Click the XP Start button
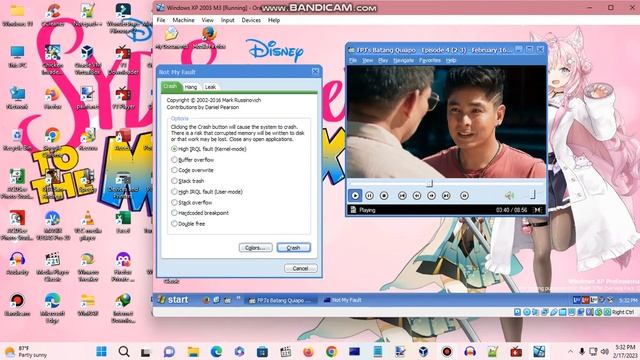The image size is (640, 360). point(174,300)
